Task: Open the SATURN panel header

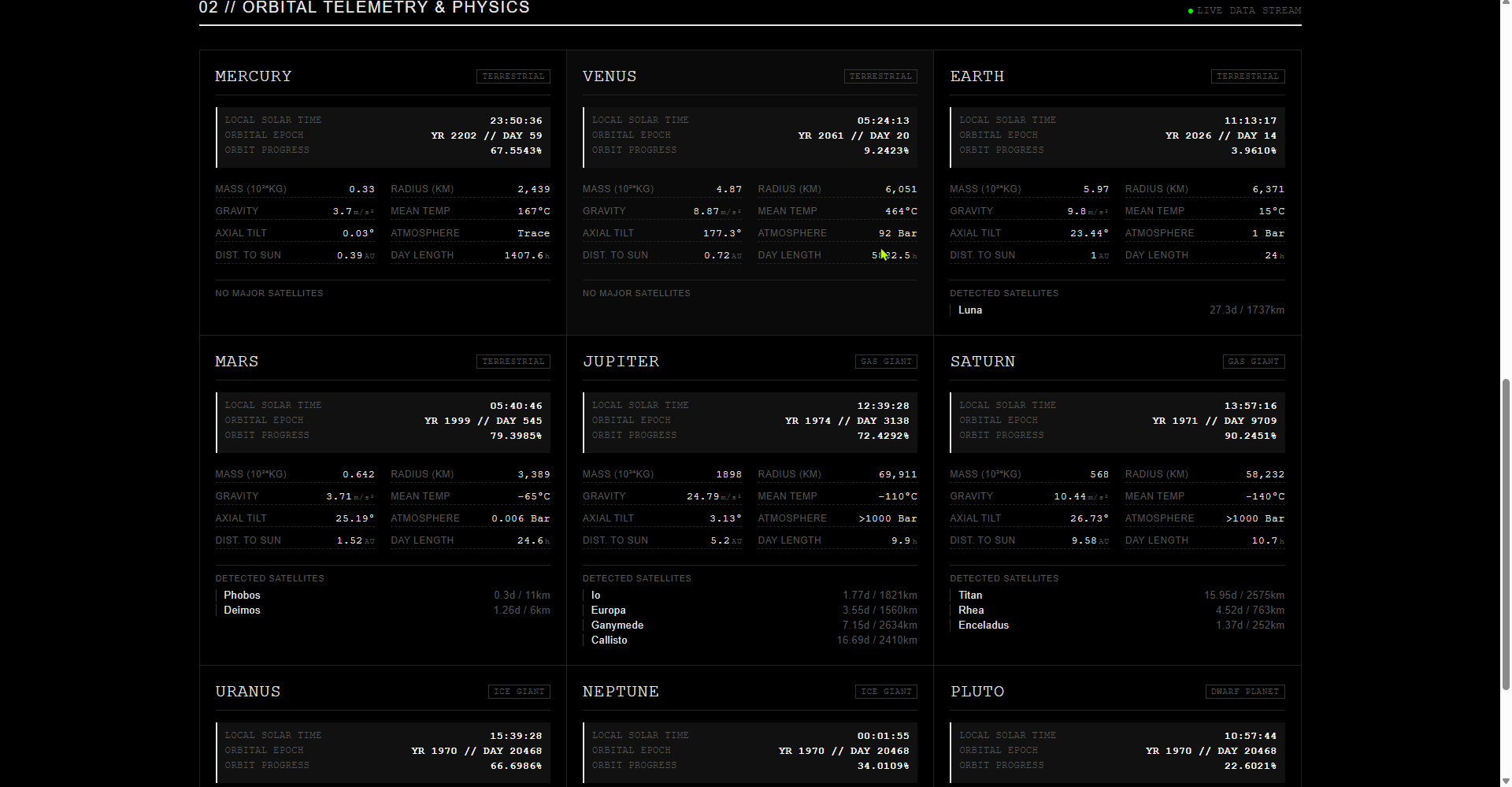Action: tap(983, 361)
